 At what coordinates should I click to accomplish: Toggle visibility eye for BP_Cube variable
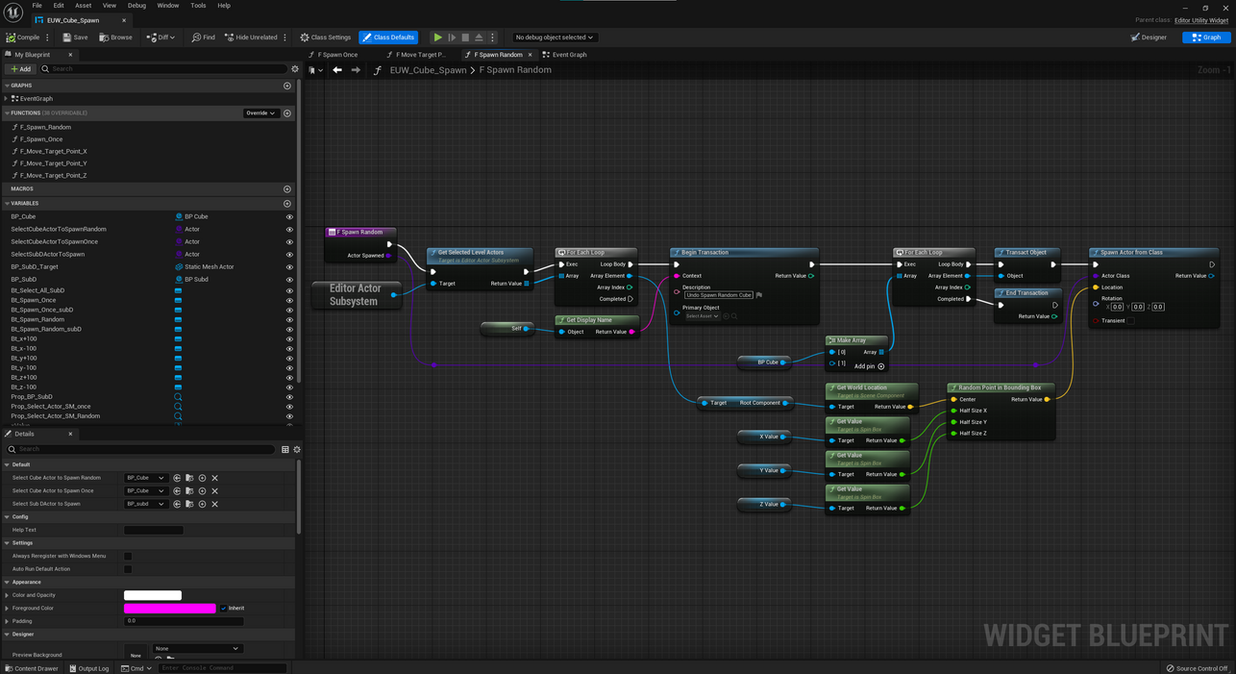point(290,217)
